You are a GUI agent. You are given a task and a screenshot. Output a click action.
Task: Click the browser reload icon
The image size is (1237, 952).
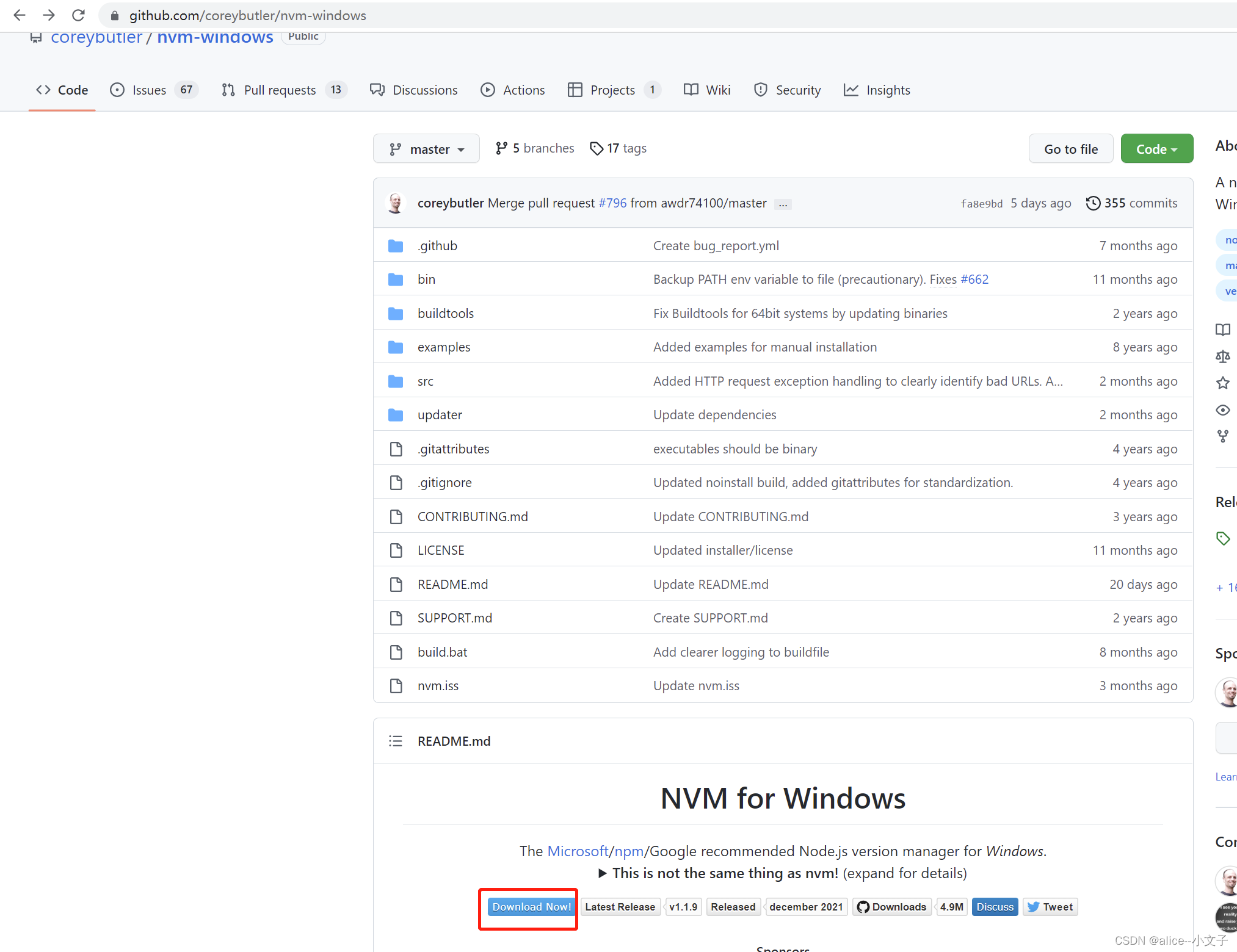tap(78, 15)
